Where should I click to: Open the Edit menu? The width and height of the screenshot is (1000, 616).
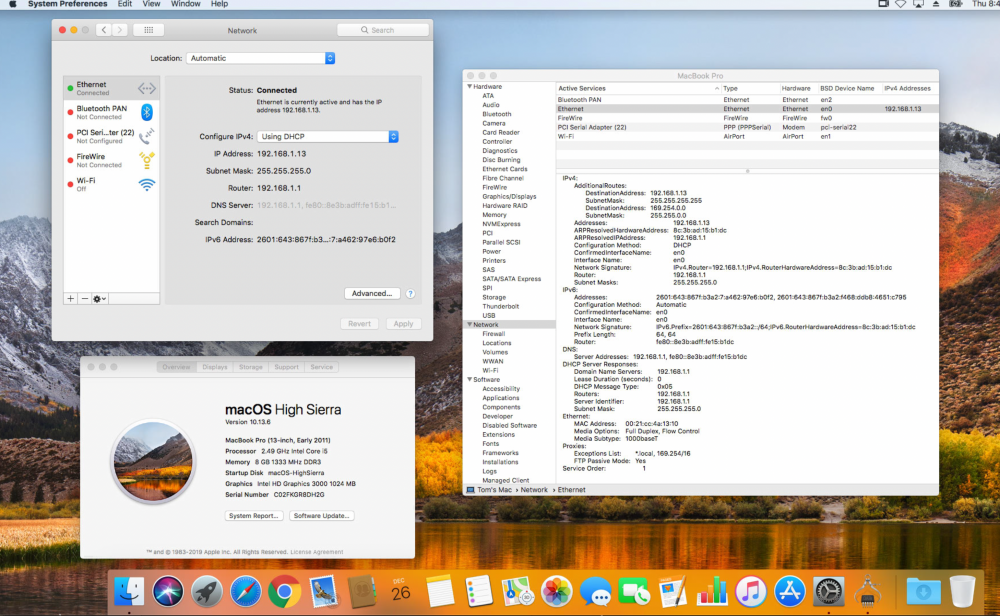[125, 4]
